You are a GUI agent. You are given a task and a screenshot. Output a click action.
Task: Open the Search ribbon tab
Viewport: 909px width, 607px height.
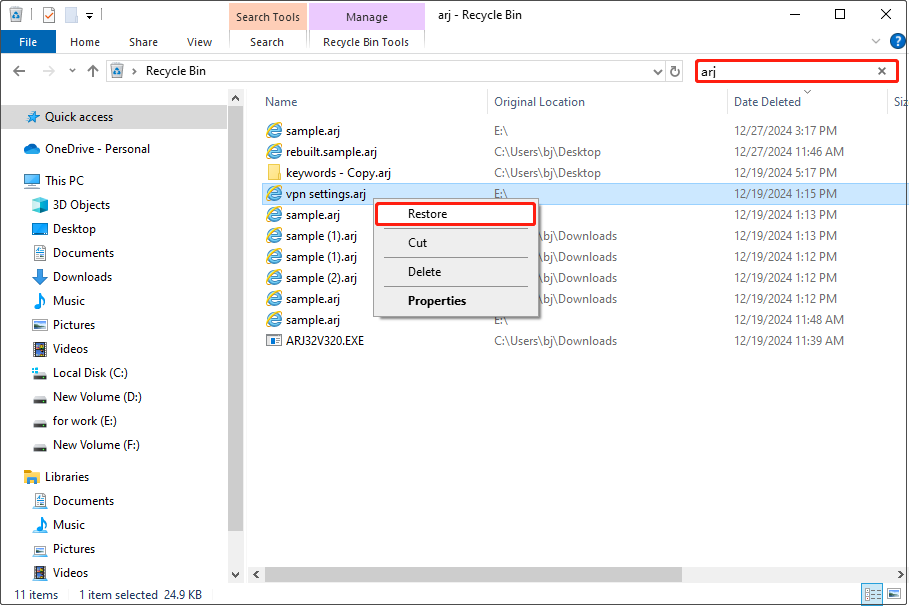click(267, 42)
